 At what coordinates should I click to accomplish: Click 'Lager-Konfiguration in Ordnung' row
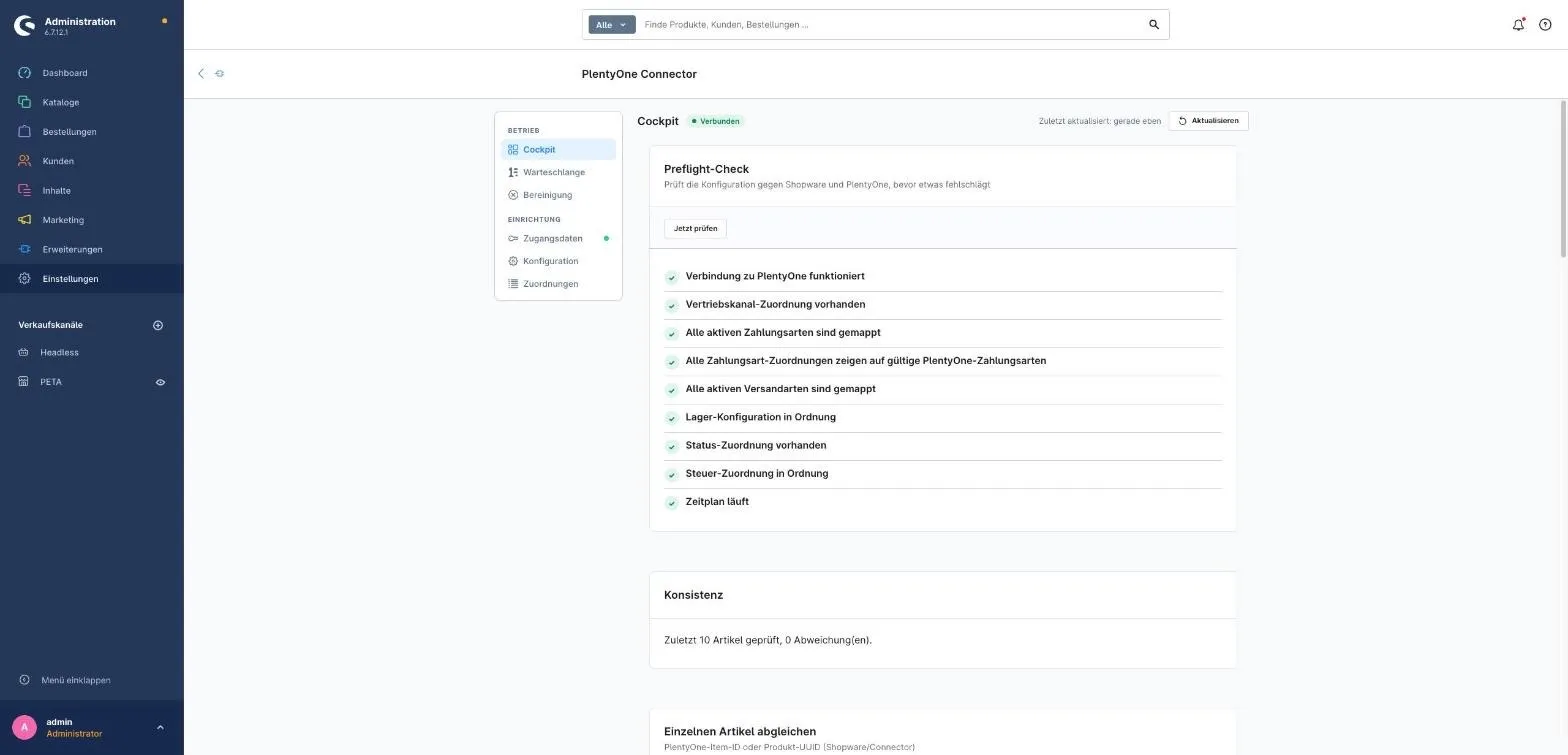tap(943, 418)
